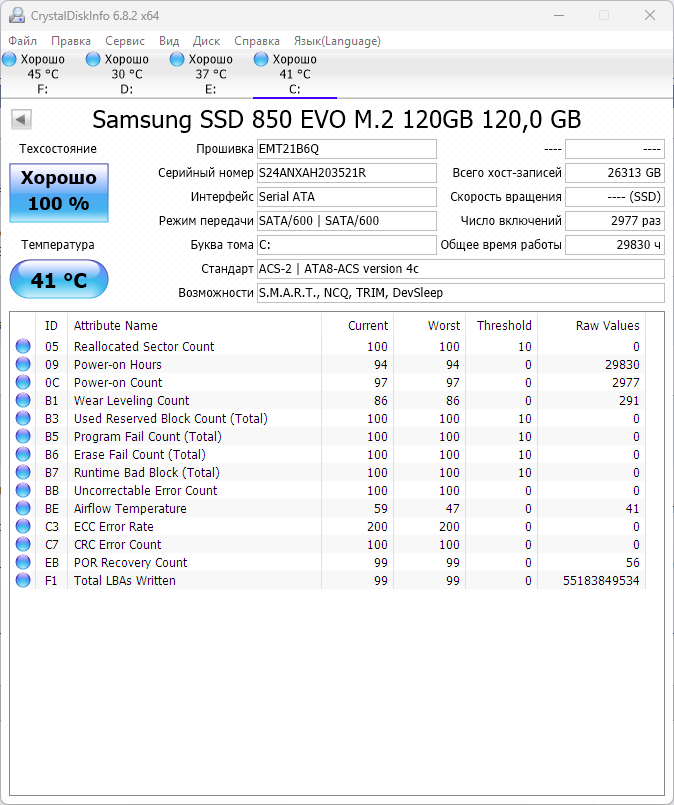The width and height of the screenshot is (674, 805).
Task: Click status orb for Reallocated Sector Count
Action: 23,346
